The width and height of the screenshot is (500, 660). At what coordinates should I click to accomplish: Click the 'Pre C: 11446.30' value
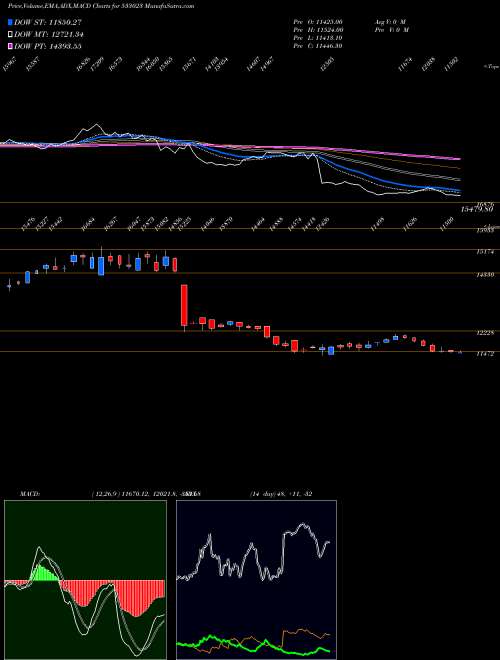318,46
